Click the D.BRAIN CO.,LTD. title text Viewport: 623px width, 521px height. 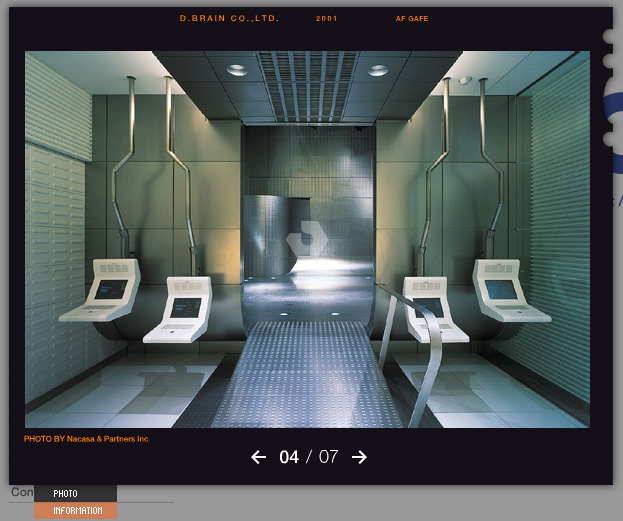pos(229,18)
